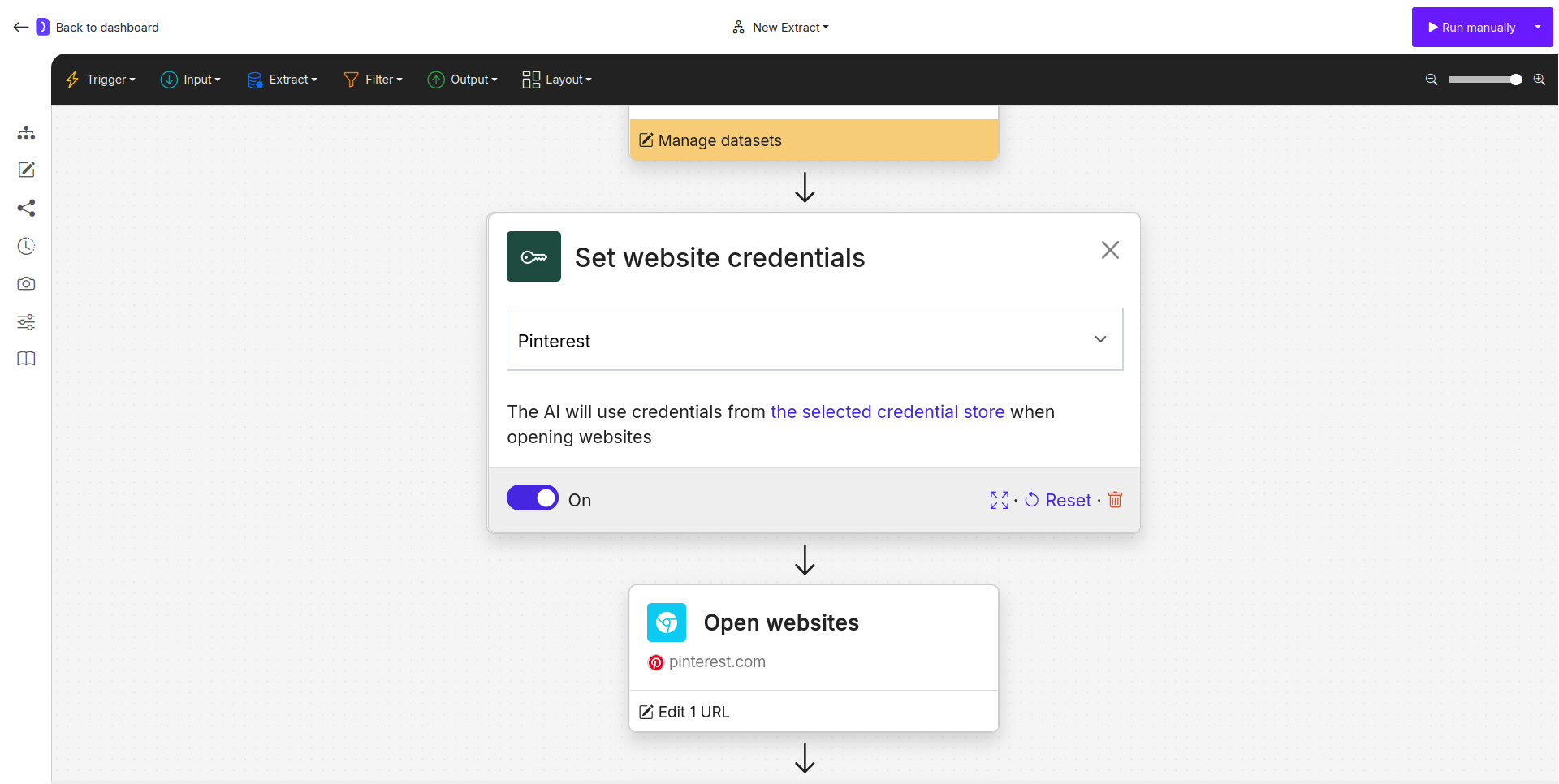This screenshot has height=784, width=1559.
Task: Open the Pinterest credential store dropdown
Action: (1100, 339)
